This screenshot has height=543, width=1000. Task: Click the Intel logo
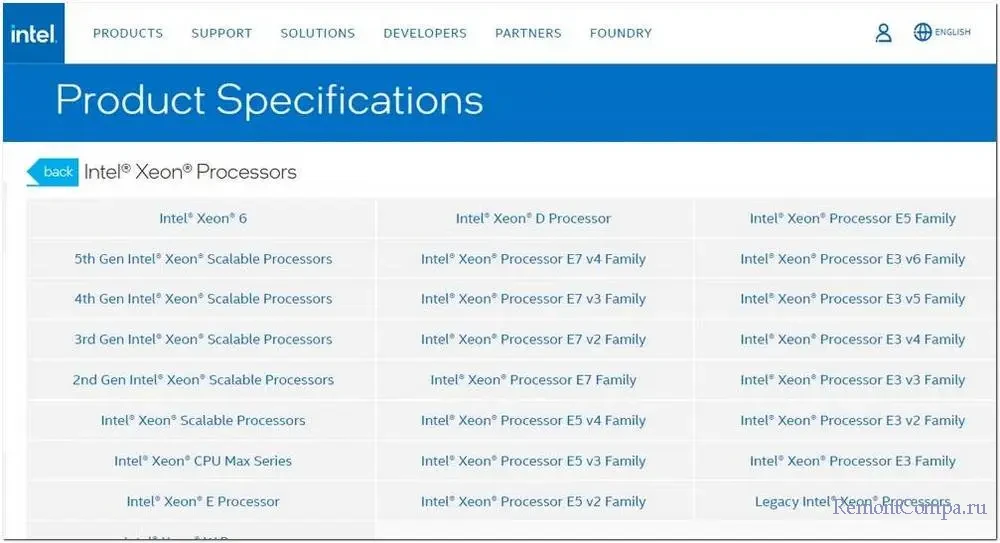[33, 33]
